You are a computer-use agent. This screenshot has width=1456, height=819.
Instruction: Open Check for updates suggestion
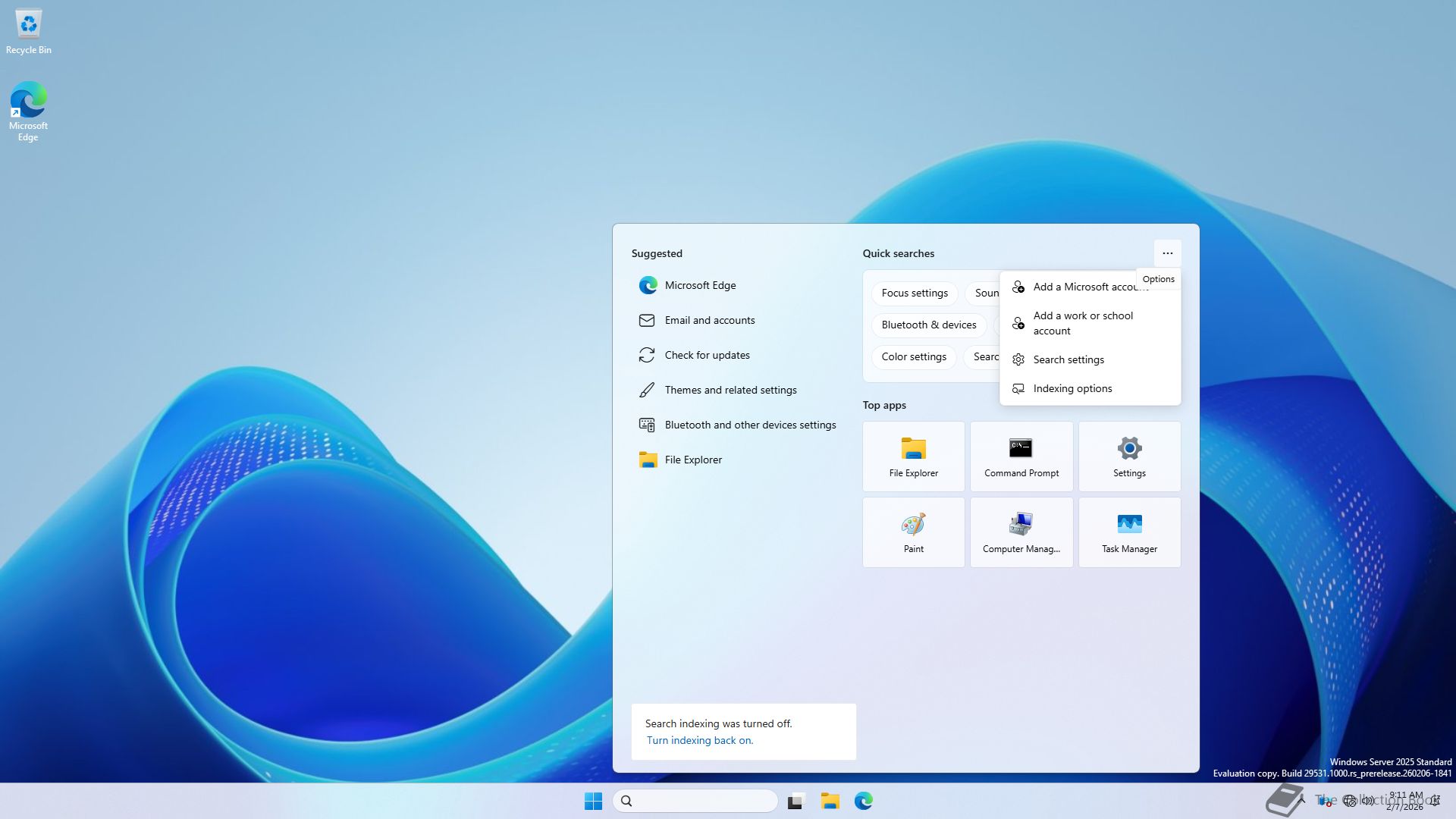pos(706,355)
